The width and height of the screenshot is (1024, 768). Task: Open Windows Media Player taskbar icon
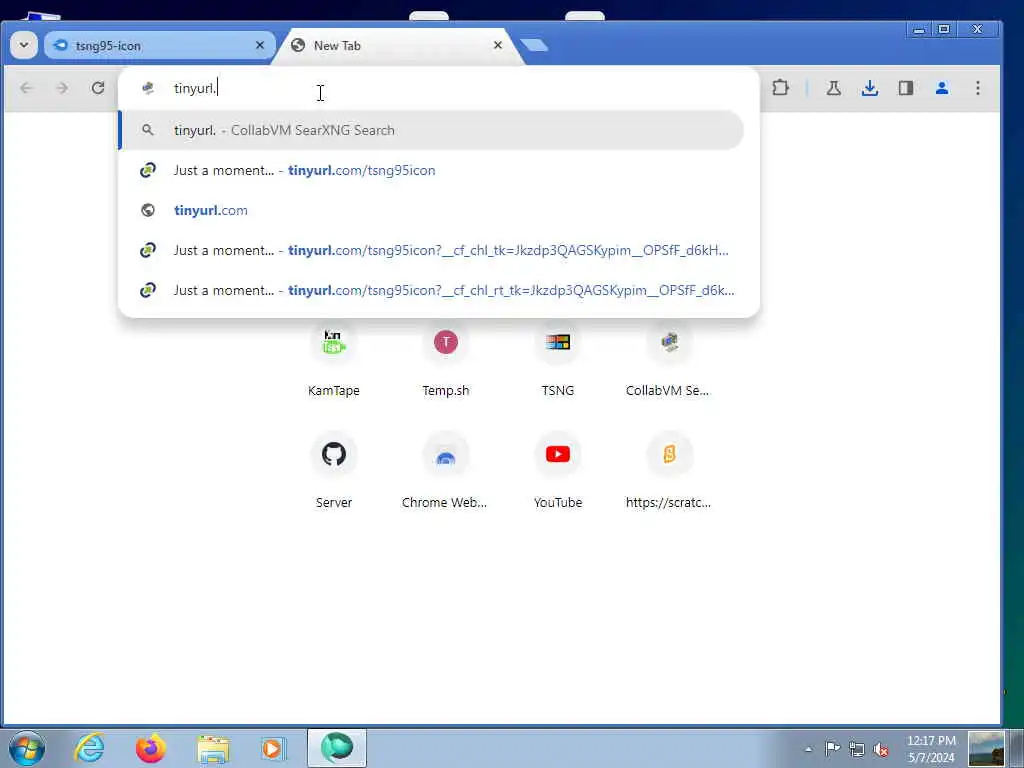click(x=274, y=748)
